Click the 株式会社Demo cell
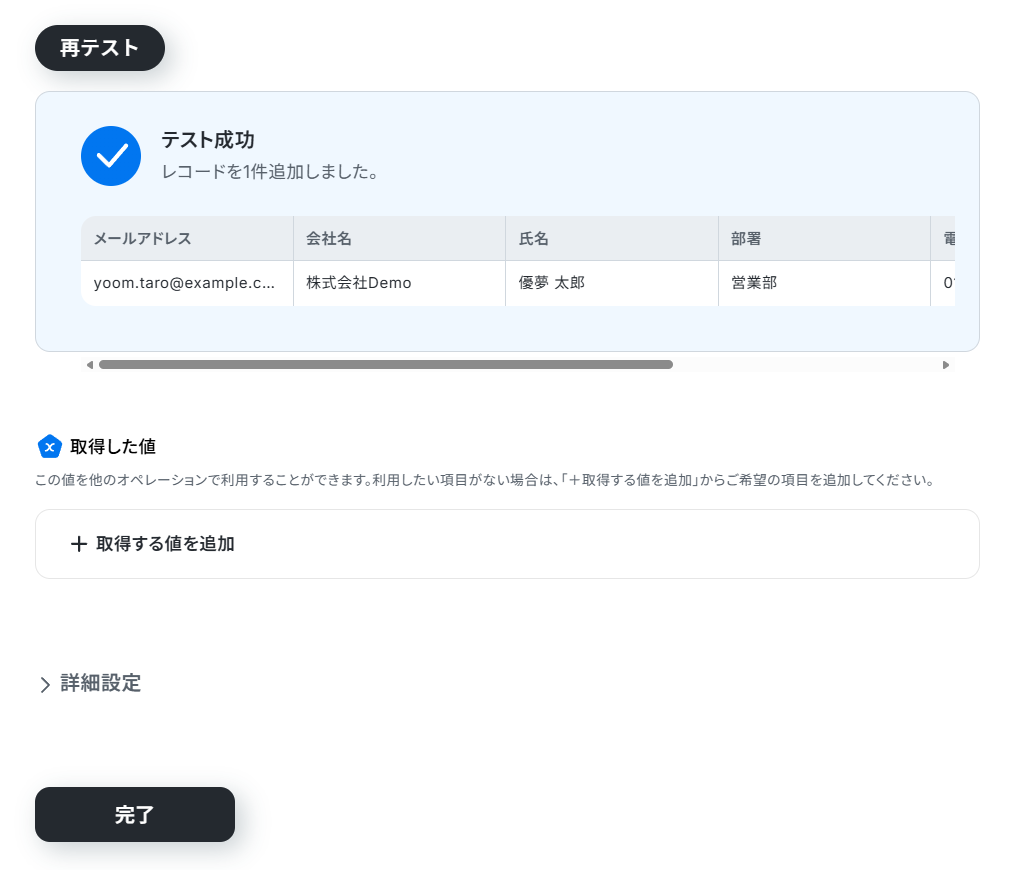Screen dimensions: 1010x870 tap(399, 283)
